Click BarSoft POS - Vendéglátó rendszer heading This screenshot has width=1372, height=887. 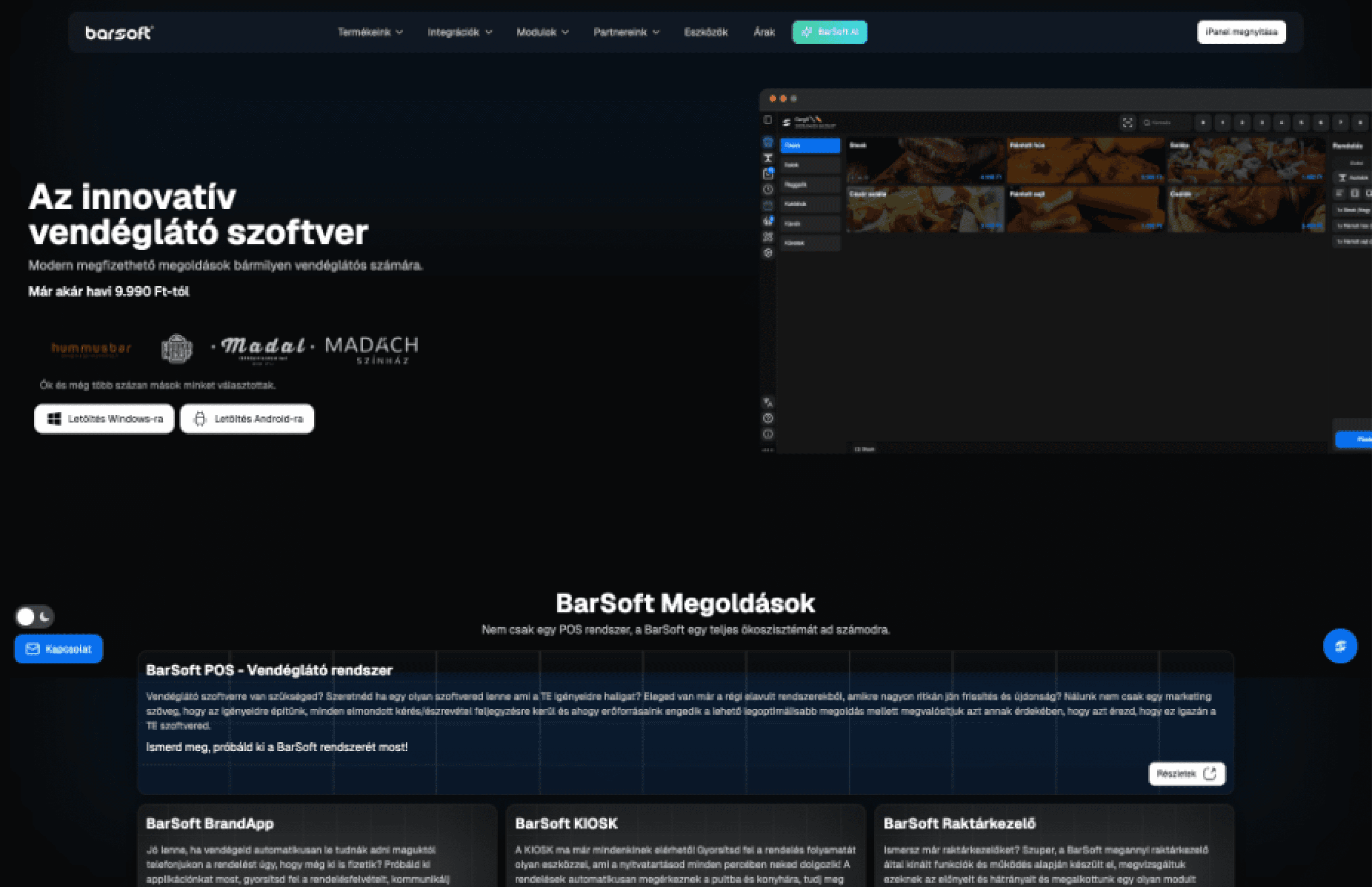269,671
